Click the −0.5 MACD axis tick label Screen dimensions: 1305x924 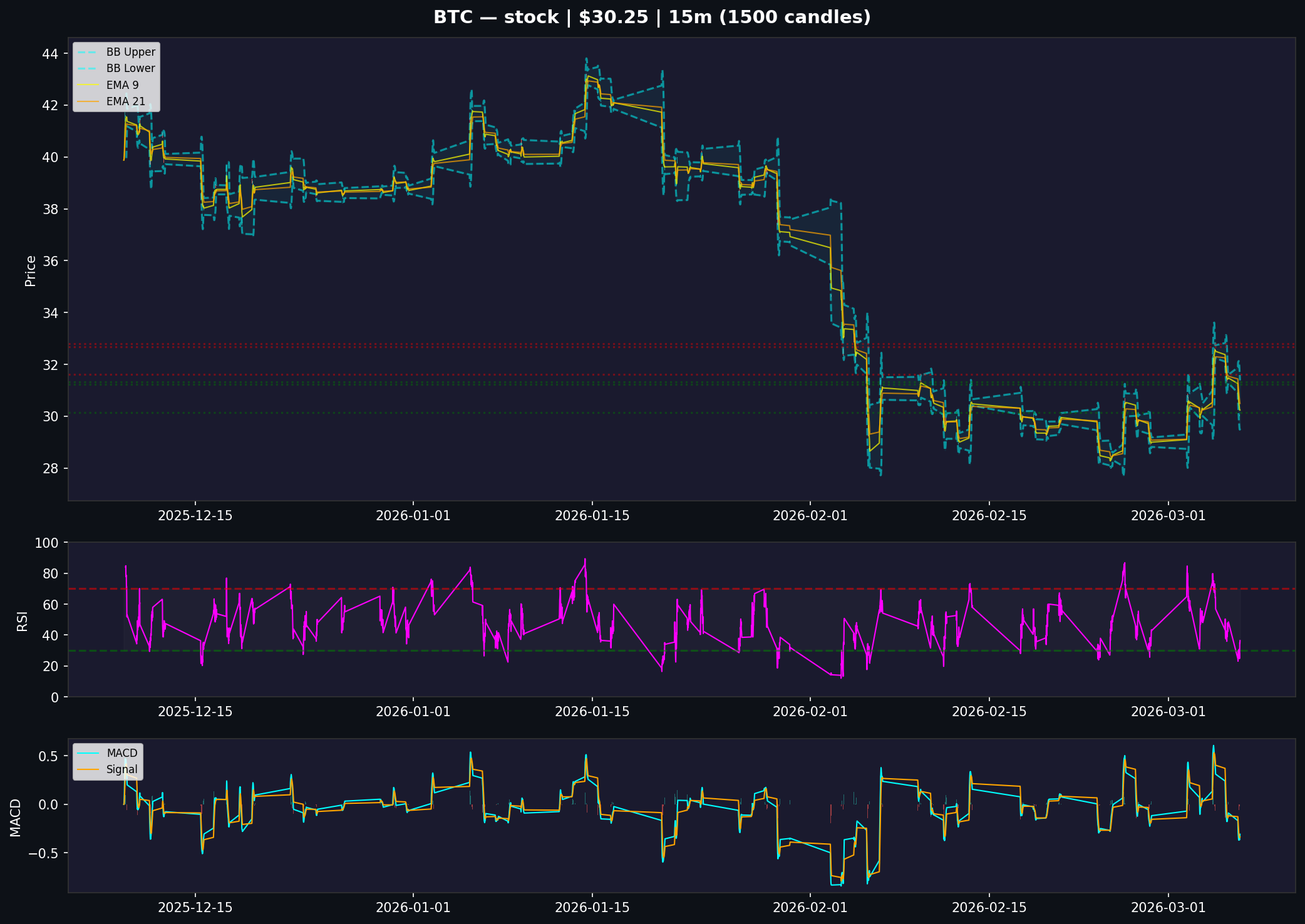(x=42, y=853)
